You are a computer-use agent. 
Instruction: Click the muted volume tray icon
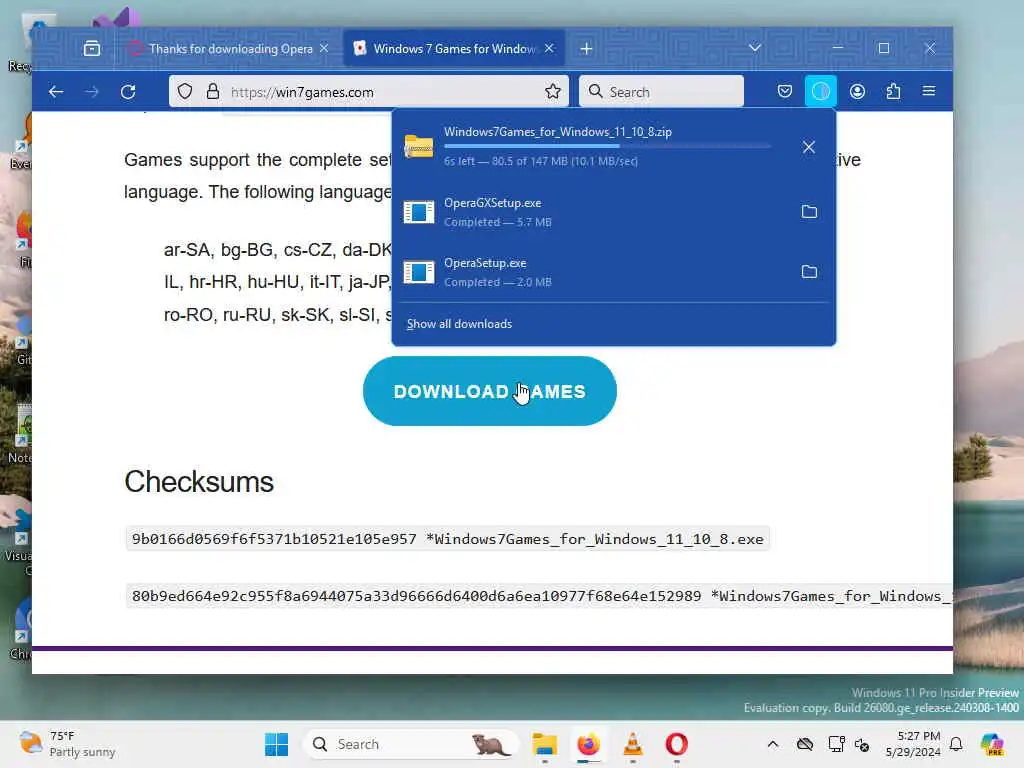pyautogui.click(x=862, y=744)
